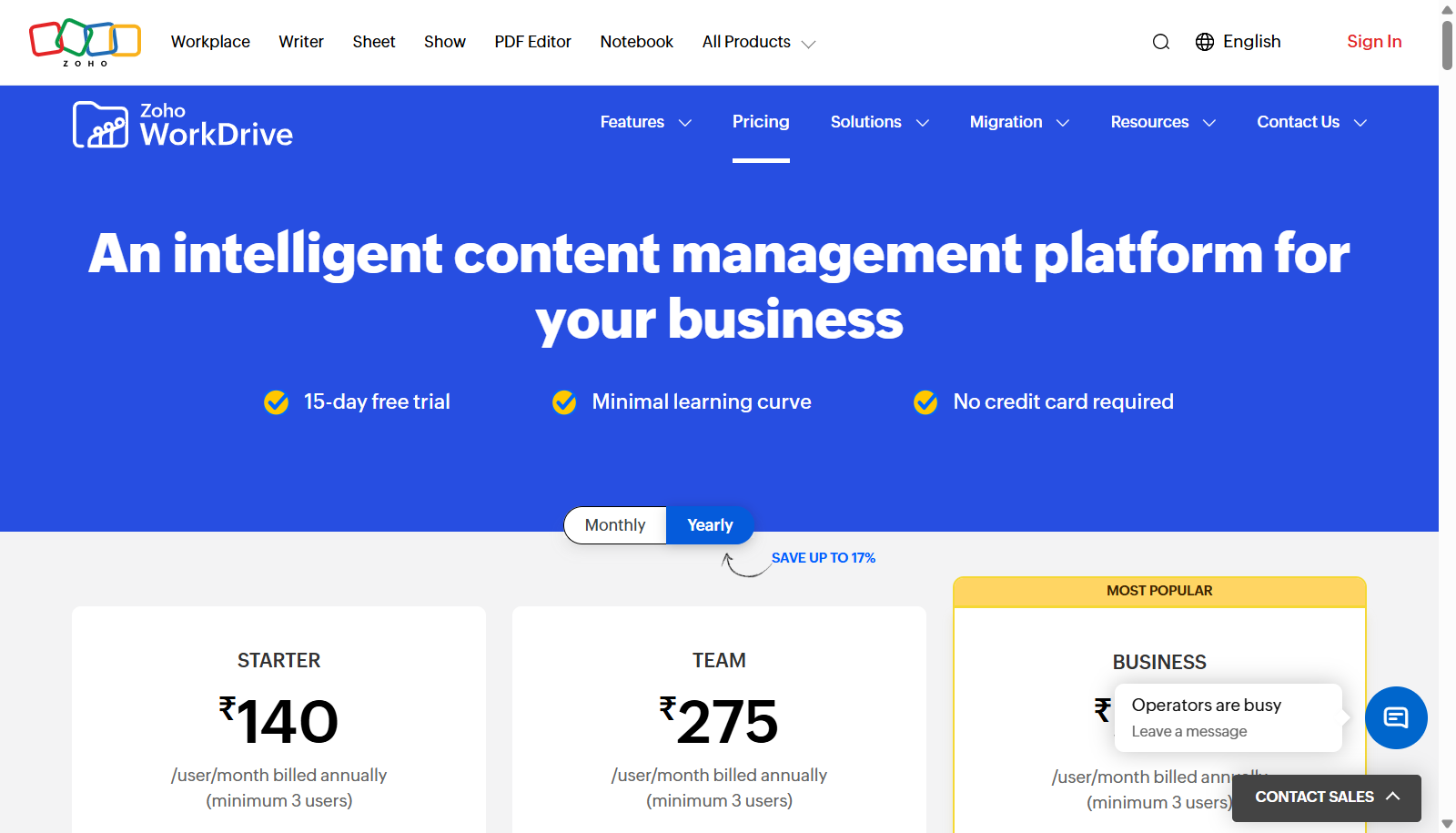
Task: Expand the Migration menu chevron
Action: [1062, 123]
